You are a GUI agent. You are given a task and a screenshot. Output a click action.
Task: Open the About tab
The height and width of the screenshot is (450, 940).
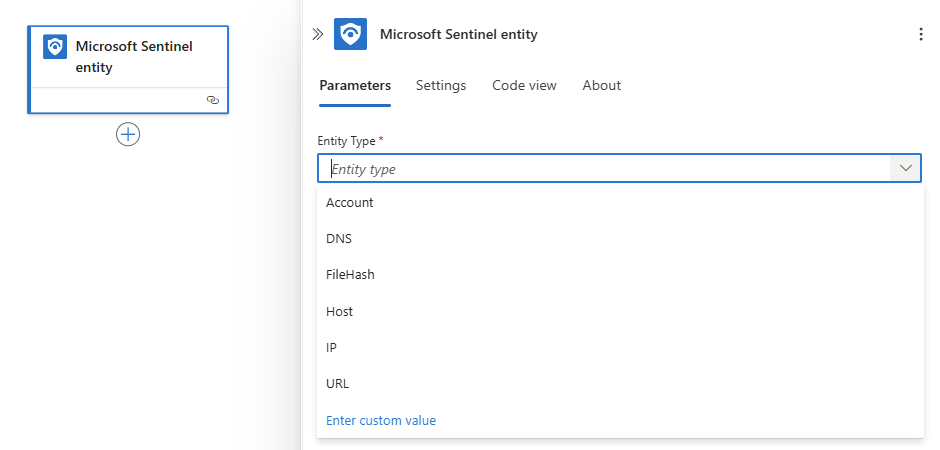pos(602,86)
